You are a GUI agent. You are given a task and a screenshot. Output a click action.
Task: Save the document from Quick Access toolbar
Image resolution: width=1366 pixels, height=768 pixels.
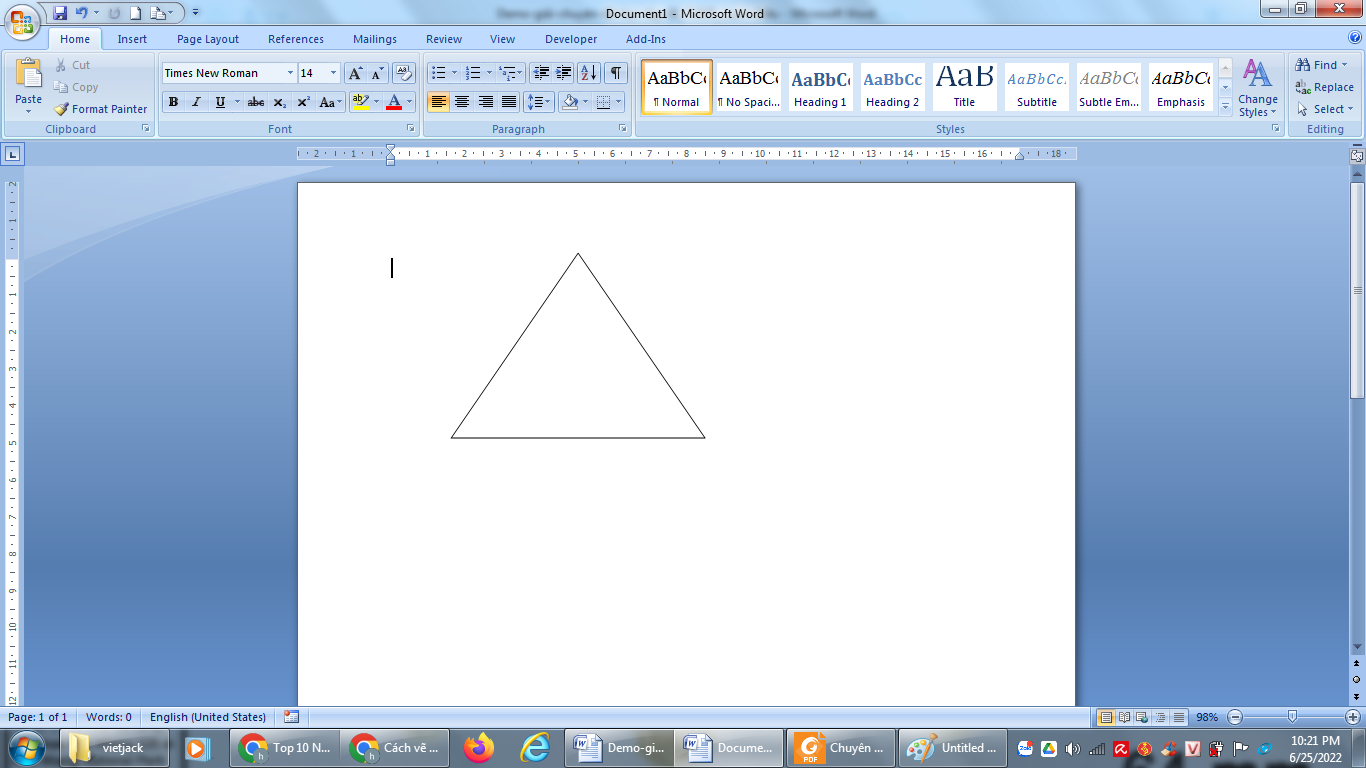[x=60, y=13]
